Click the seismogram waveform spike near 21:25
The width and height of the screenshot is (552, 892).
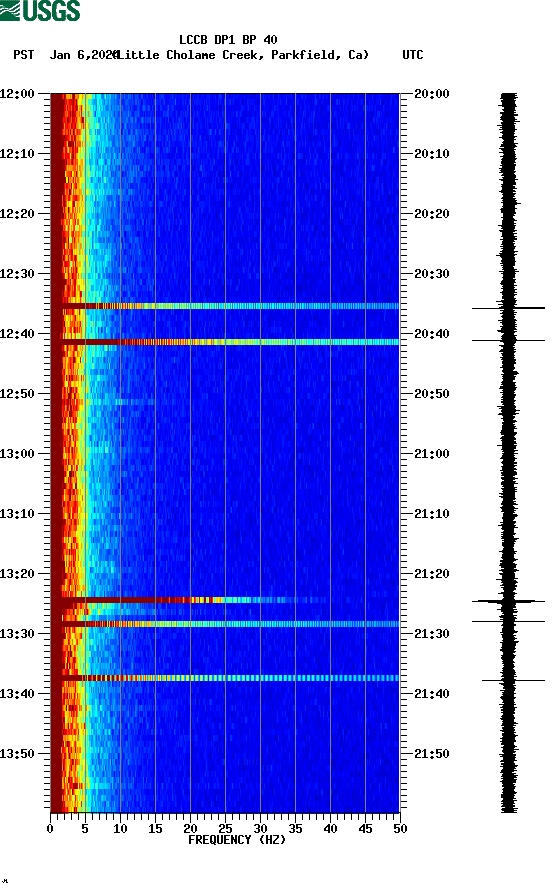pyautogui.click(x=508, y=601)
